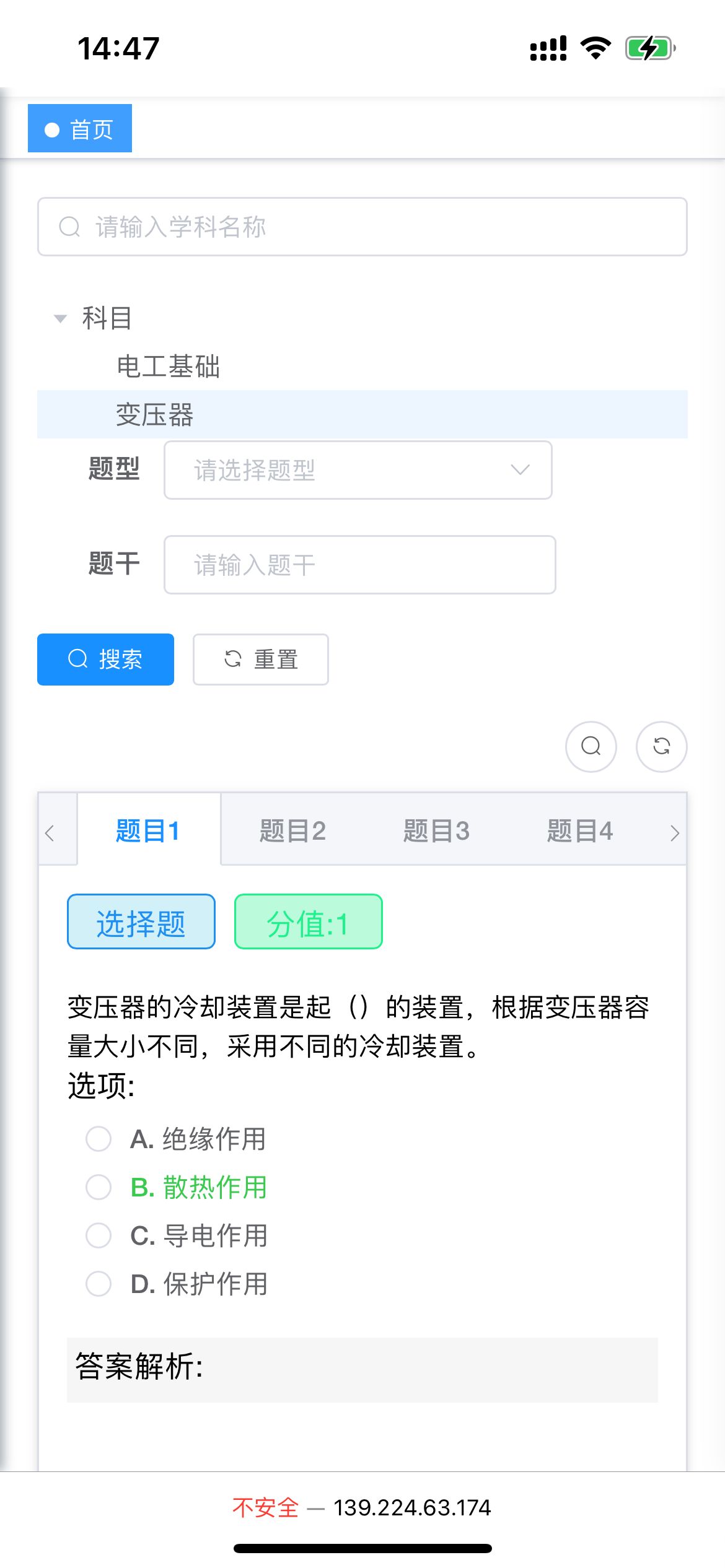Click the blue 搜索 search button
The height and width of the screenshot is (1568, 725).
pos(105,660)
